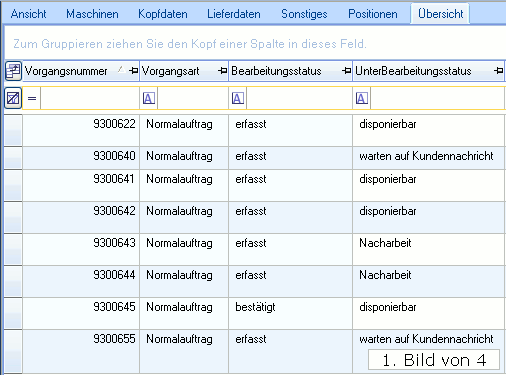Image resolution: width=506 pixels, height=375 pixels.
Task: Select row header of order 9300643
Action: [x=13, y=249]
